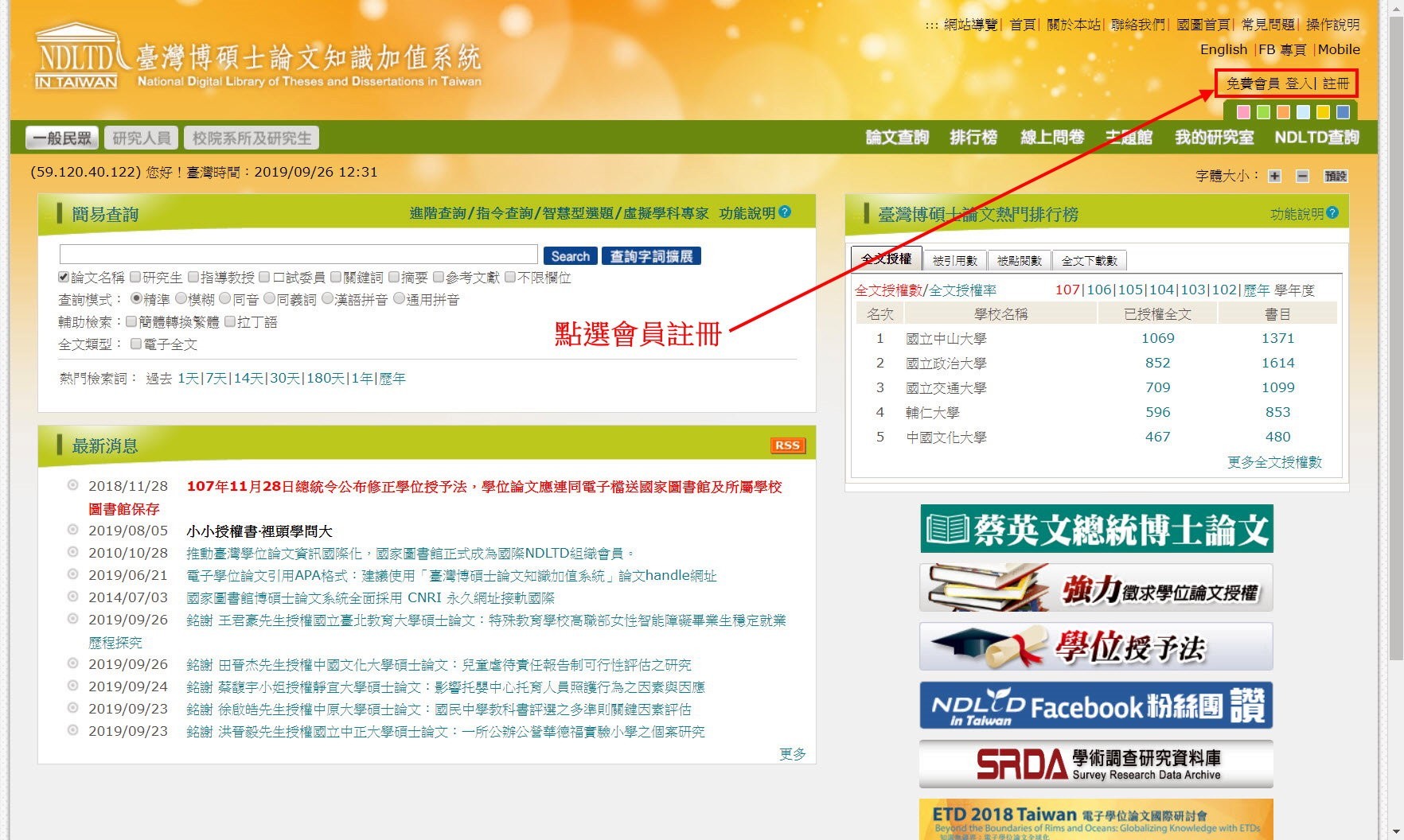Enable the 簡體轉換繁體 checkbox
1404x840 pixels.
[x=131, y=321]
